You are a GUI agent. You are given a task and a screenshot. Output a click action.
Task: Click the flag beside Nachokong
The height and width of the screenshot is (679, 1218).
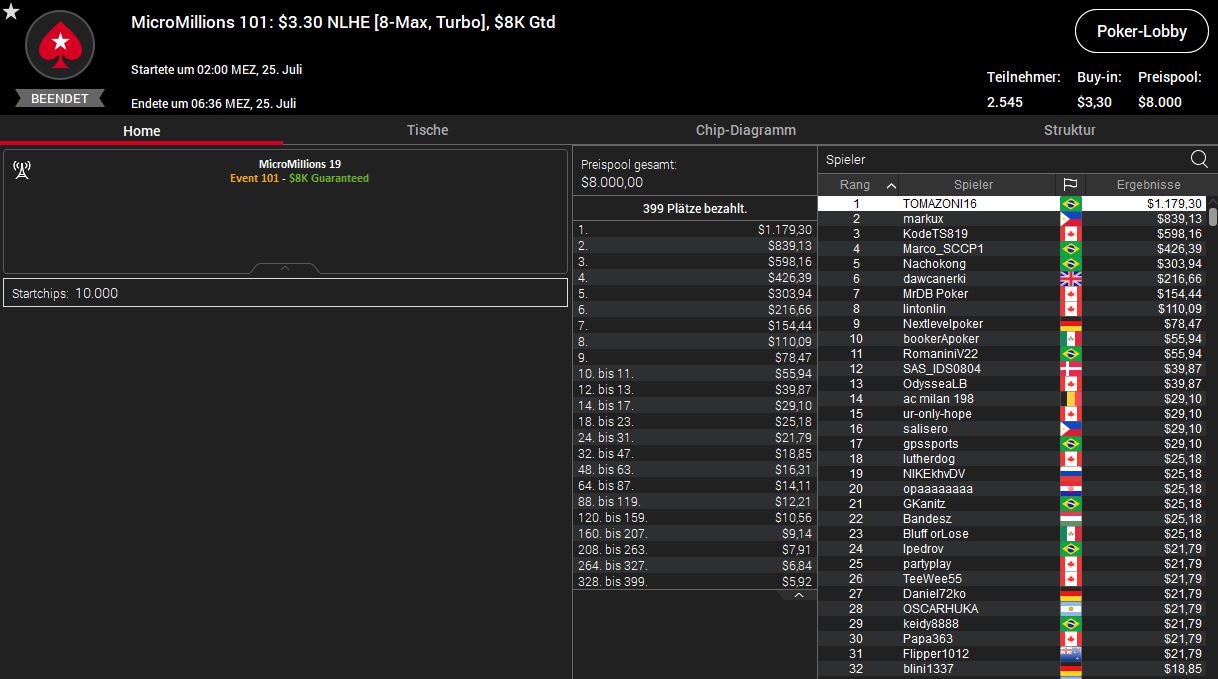[x=1070, y=264]
